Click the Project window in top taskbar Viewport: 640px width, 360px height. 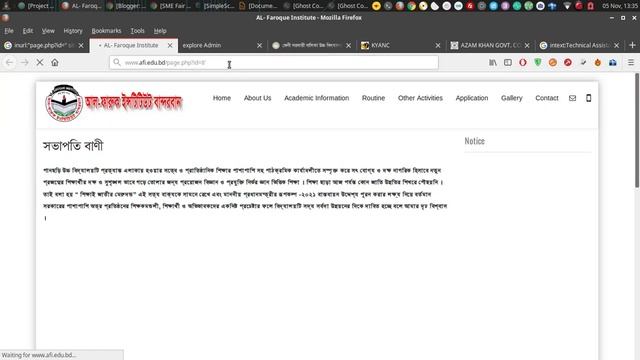click(x=36, y=6)
